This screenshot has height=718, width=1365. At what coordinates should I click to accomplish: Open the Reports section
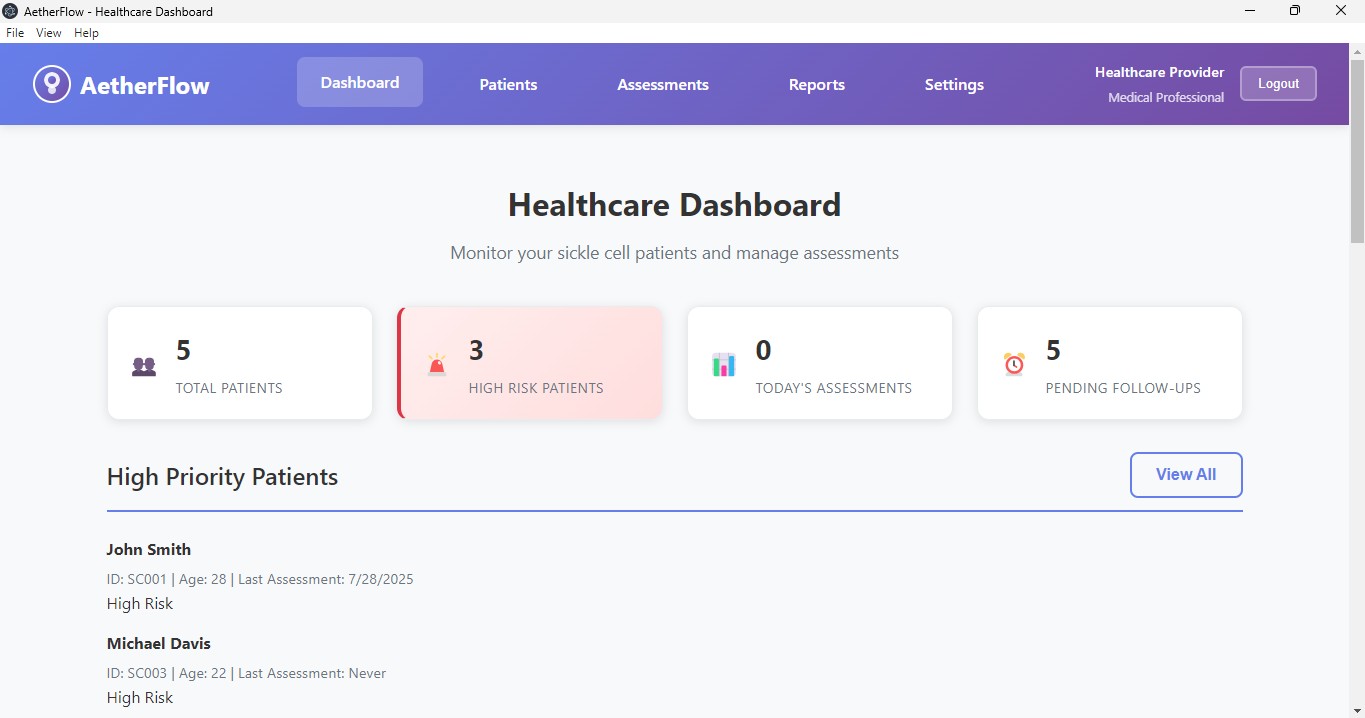(x=816, y=84)
